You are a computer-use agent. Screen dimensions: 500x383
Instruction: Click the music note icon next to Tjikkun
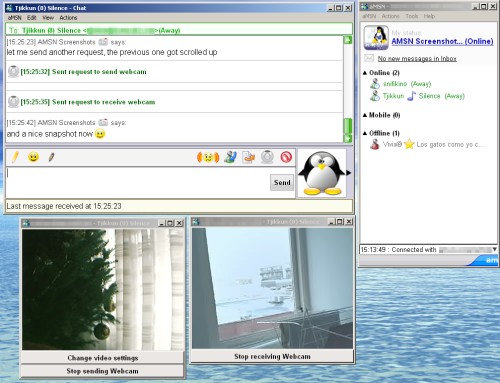pyautogui.click(x=412, y=96)
